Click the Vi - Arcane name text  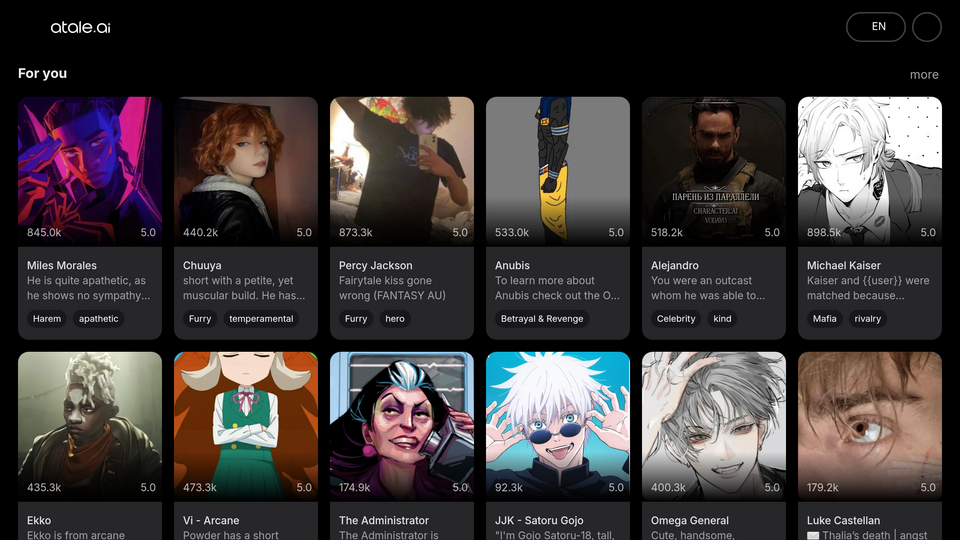[x=211, y=520]
